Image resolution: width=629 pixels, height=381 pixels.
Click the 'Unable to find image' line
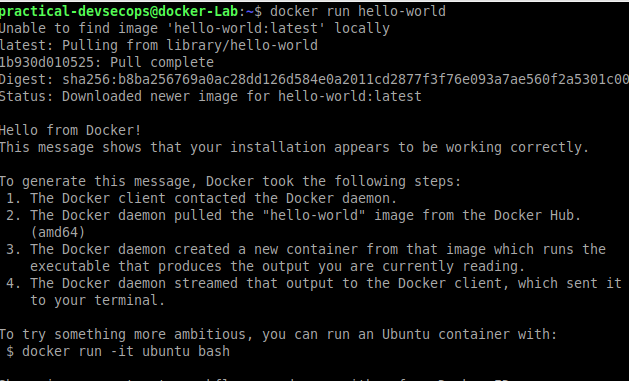click(x=195, y=28)
